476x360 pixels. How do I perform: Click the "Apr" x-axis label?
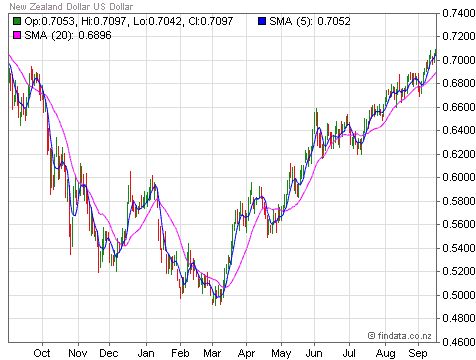246,353
